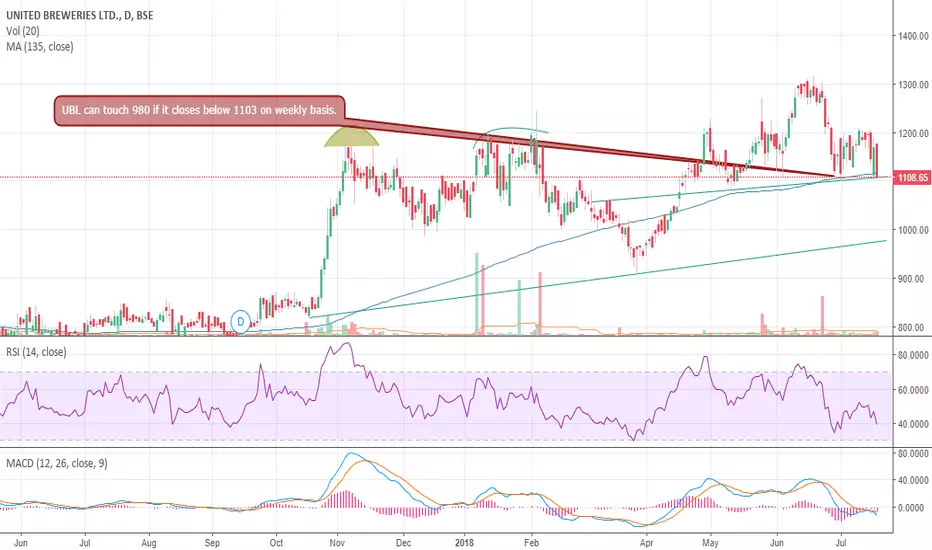
Task: Click the 'RSI (14, close)' indicator label
Action: pyautogui.click(x=36, y=352)
